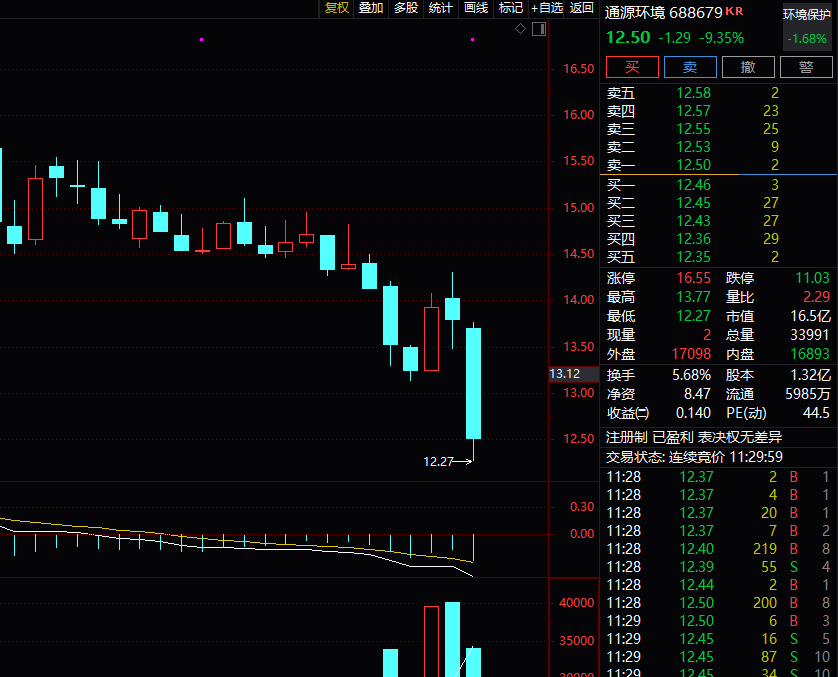Open the 环境保护 sector box
The height and width of the screenshot is (677, 838).
pyautogui.click(x=806, y=27)
